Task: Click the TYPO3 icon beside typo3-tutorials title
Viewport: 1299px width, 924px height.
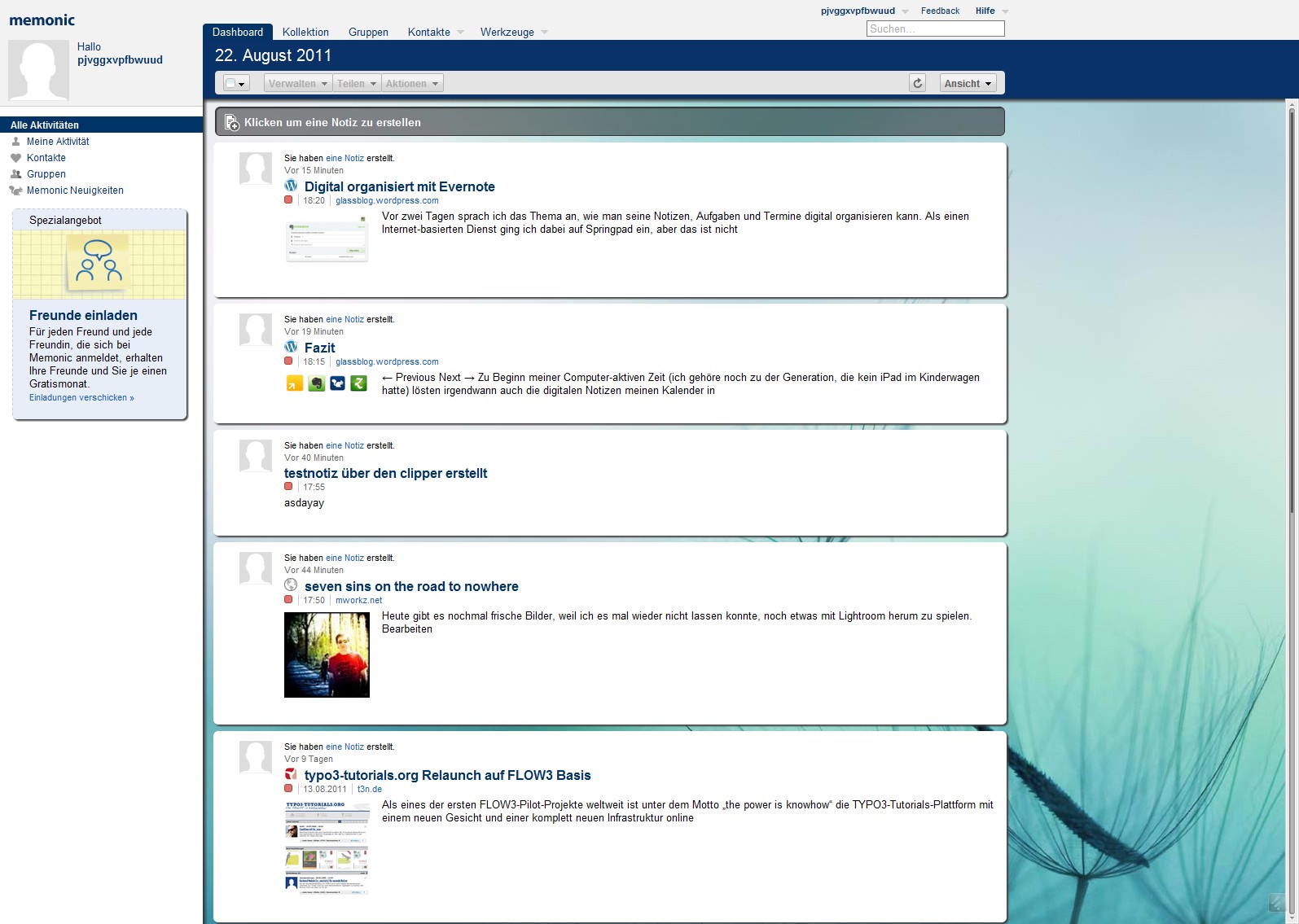Action: 291,774
